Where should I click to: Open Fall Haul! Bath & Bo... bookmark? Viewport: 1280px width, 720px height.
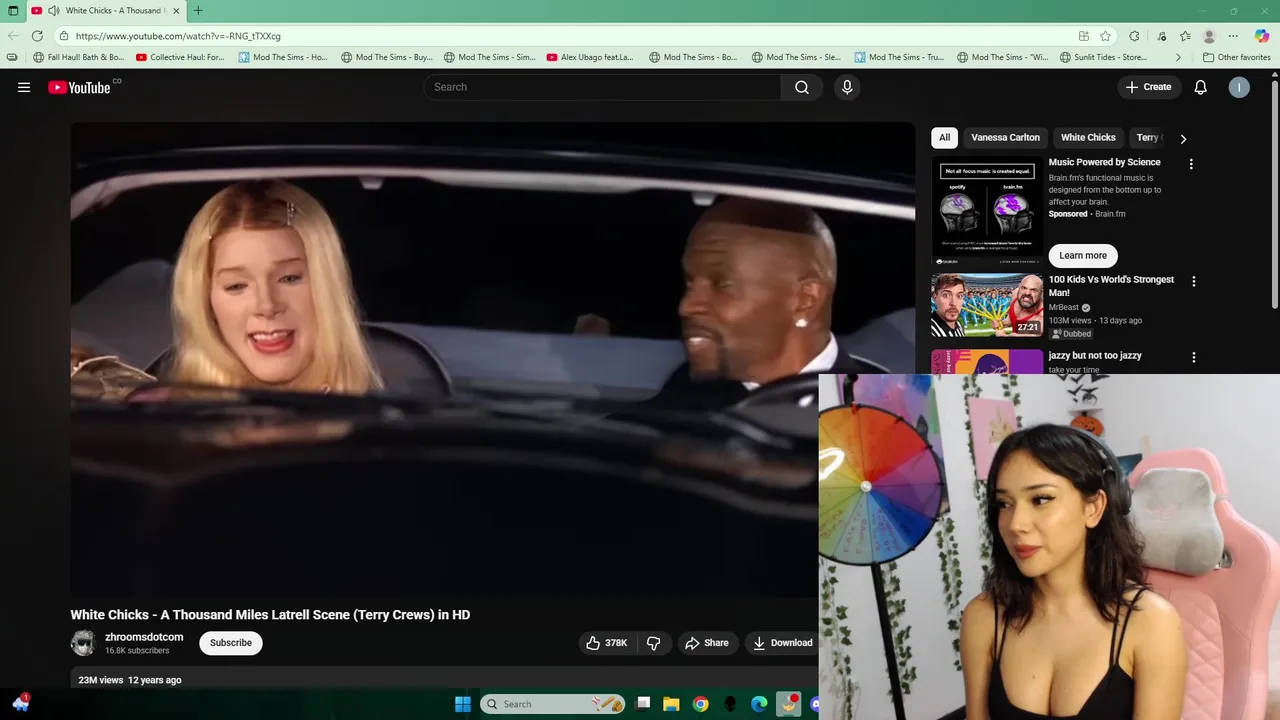pyautogui.click(x=78, y=58)
